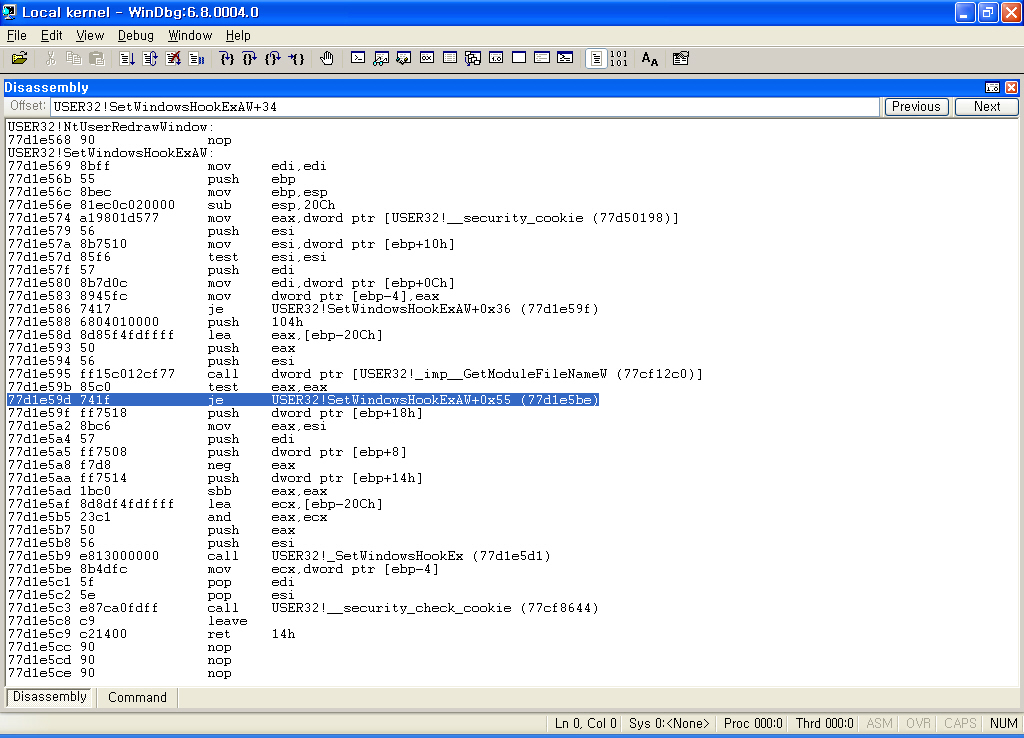Click the Restart debugging toolbar icon

150,59
